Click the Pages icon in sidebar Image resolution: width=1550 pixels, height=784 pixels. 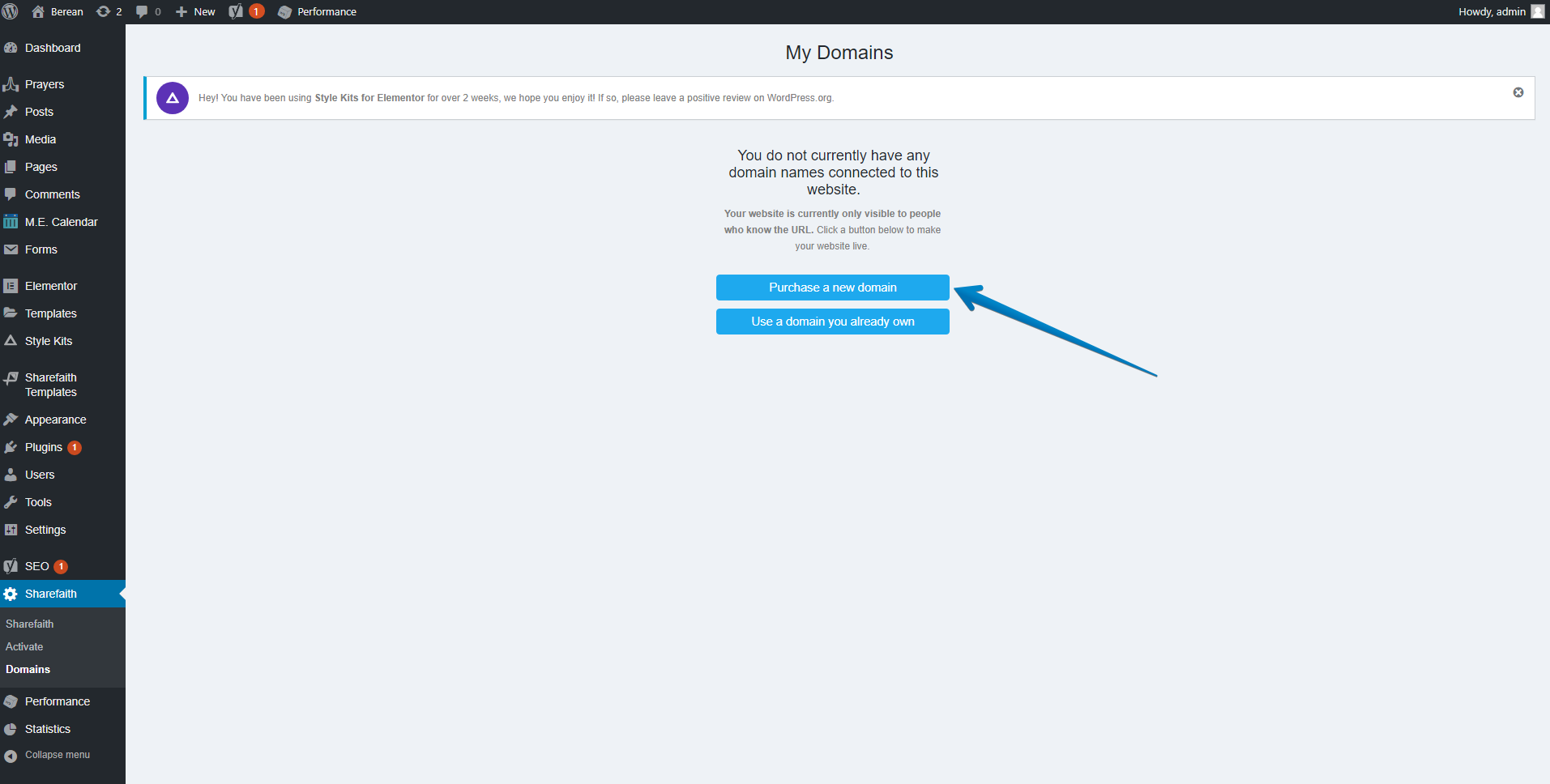(11, 167)
